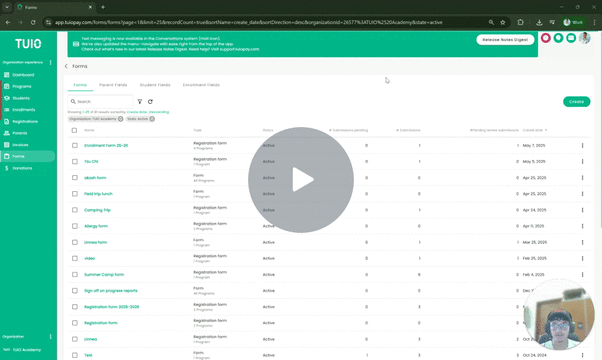Open Forms in the sidebar
Viewport: 602px width, 360px height.
(x=28, y=156)
